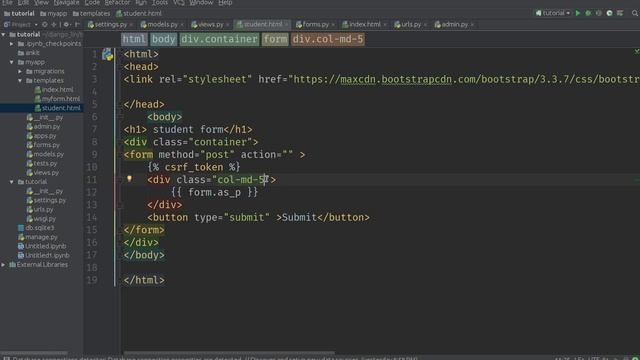Screen dimensions: 640x360
Task: Run the tutorial configuration with the green play icon
Action: tap(578, 13)
